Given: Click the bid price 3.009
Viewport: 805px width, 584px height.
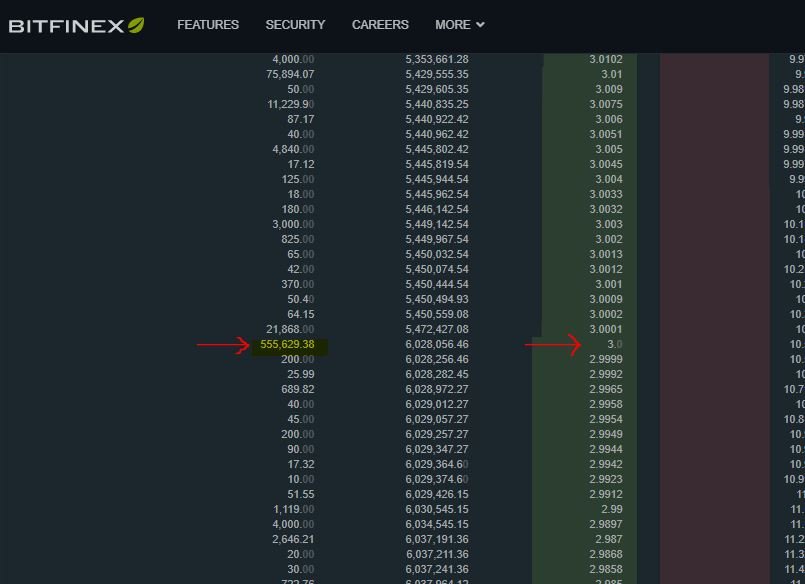Looking at the screenshot, I should tap(609, 89).
